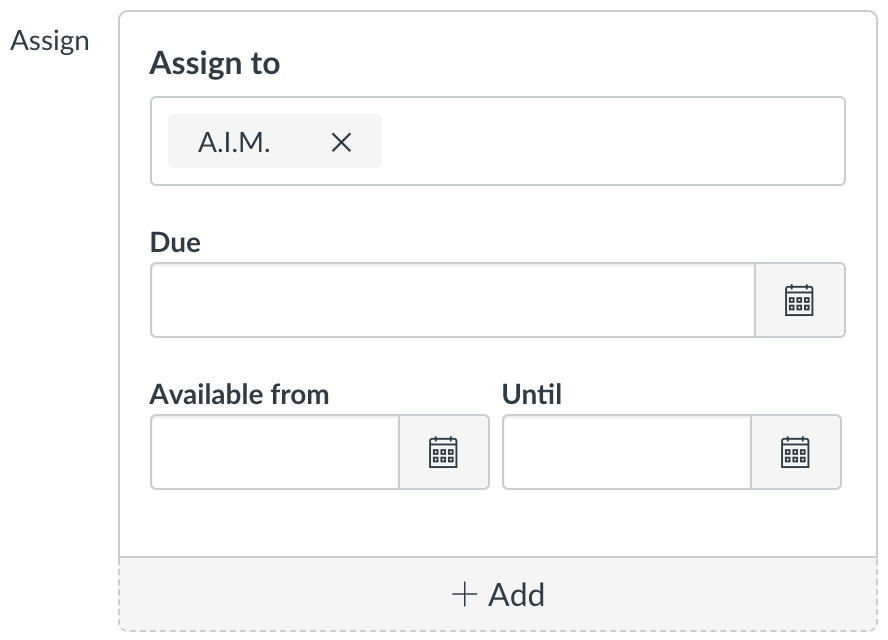The height and width of the screenshot is (640, 888).
Task: Click the Until date input field
Action: 627,452
